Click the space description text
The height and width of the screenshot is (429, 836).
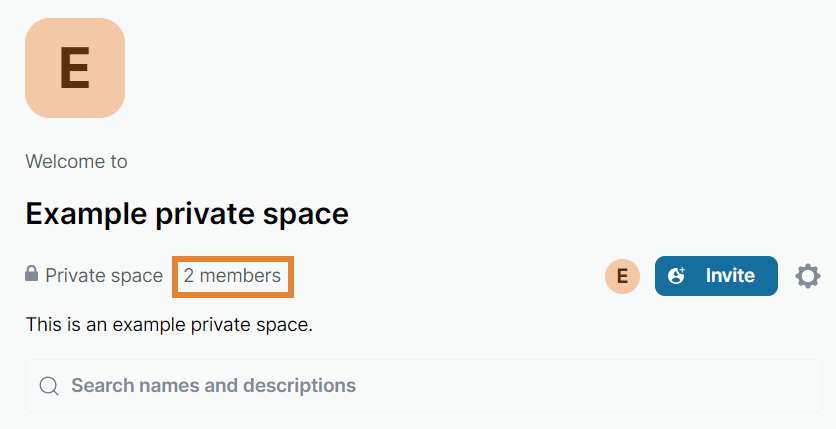point(169,325)
